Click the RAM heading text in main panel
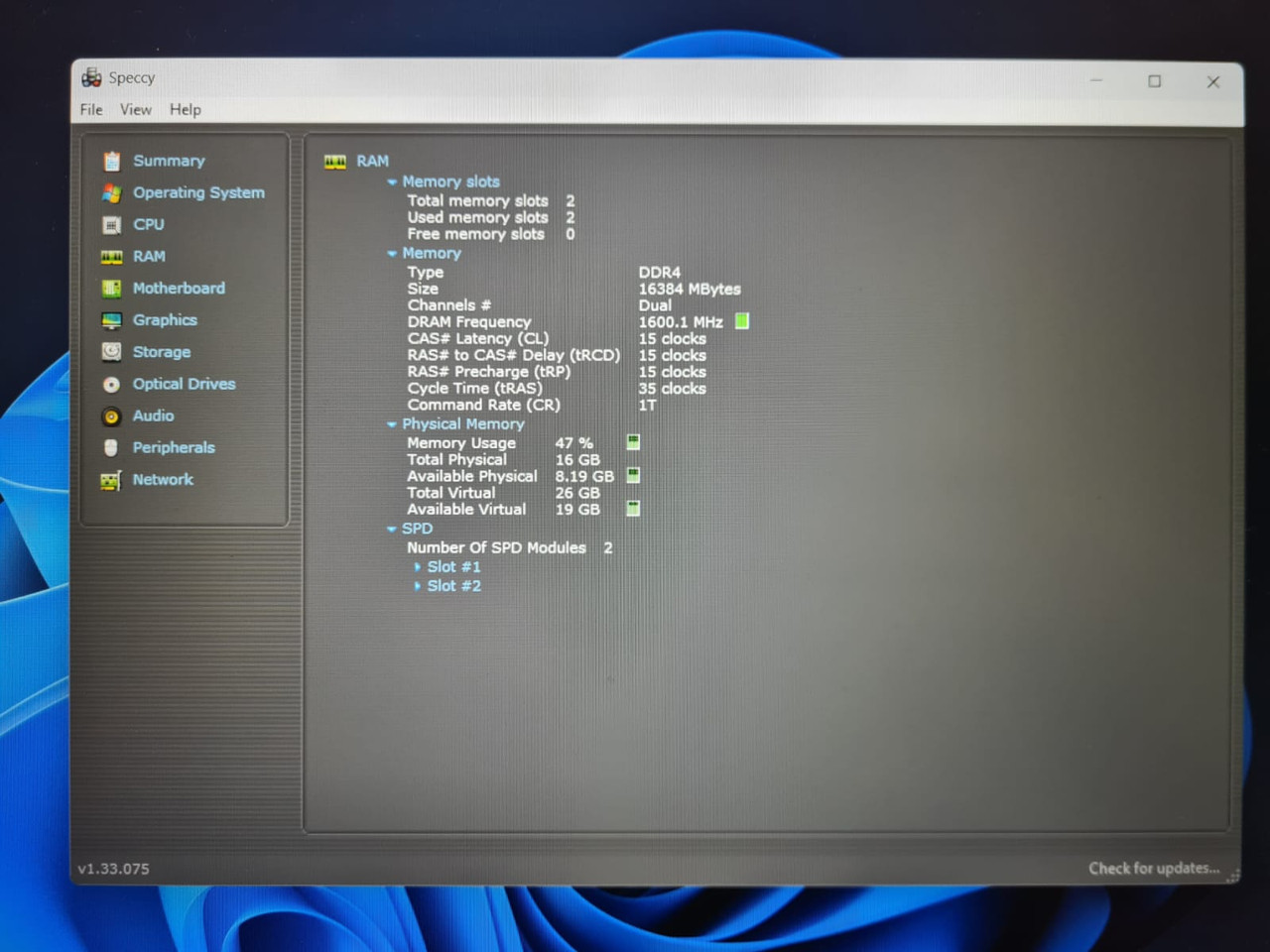1270x952 pixels. coord(373,162)
